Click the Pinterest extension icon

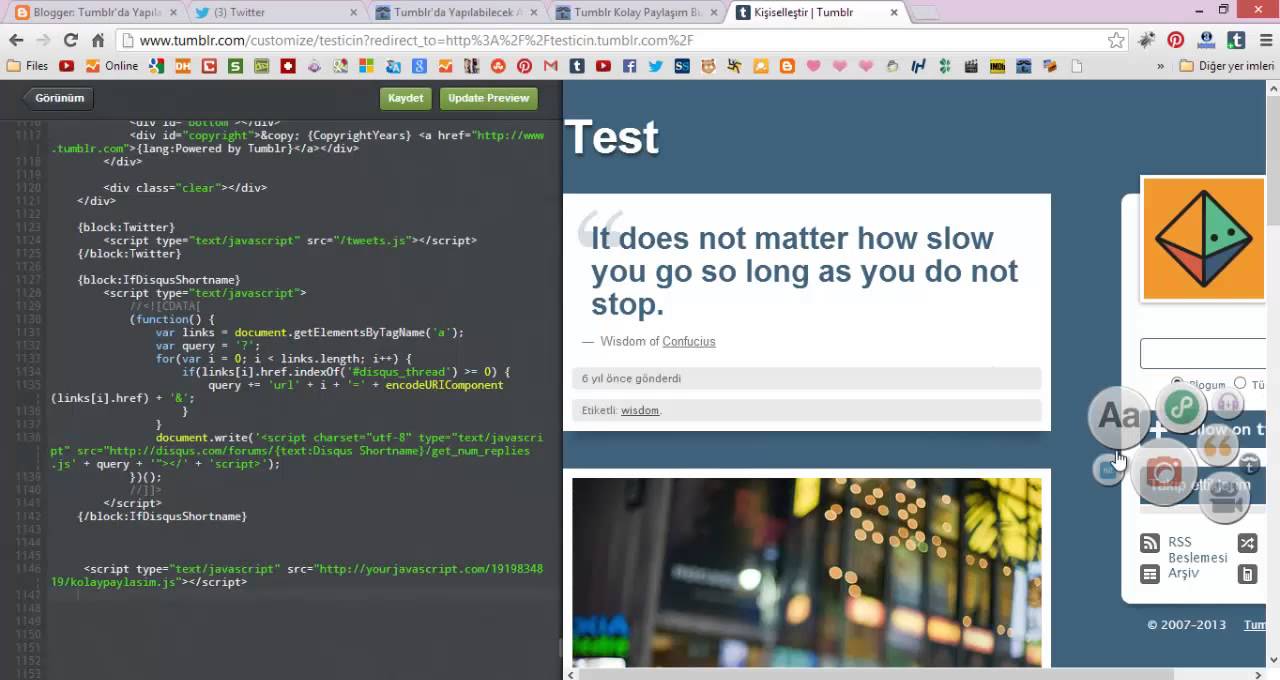tap(1176, 41)
